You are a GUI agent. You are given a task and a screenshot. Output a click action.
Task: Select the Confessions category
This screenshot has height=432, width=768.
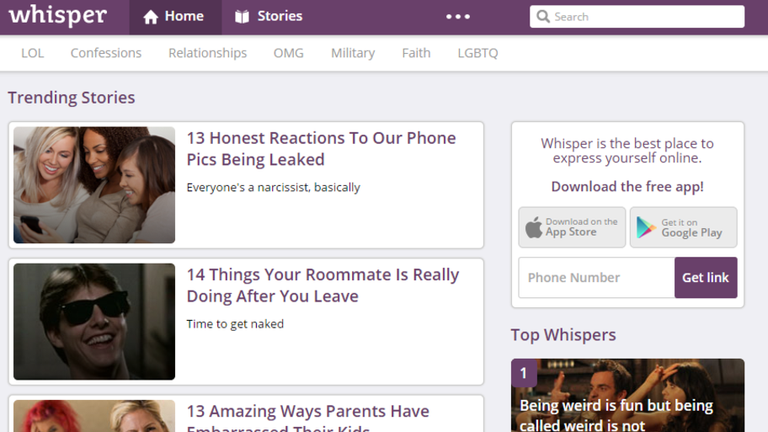[106, 53]
